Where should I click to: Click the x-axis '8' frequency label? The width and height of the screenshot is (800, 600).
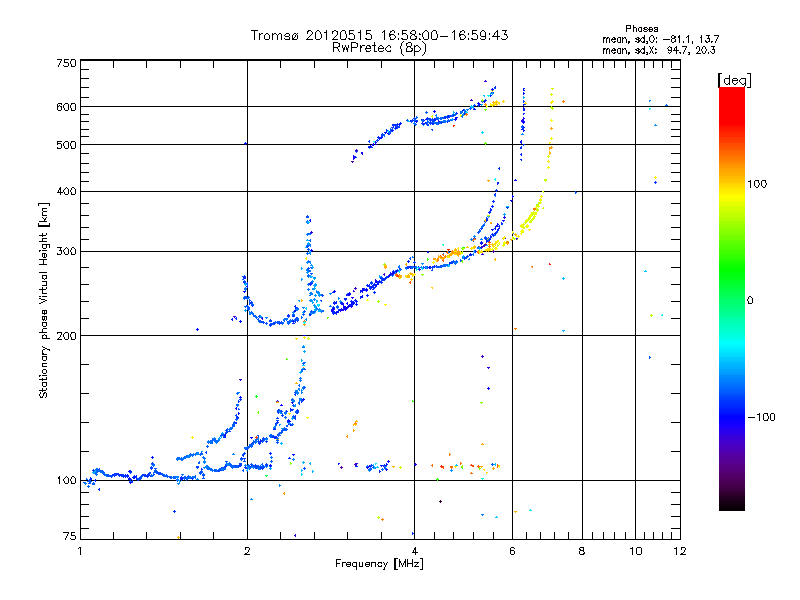click(582, 551)
